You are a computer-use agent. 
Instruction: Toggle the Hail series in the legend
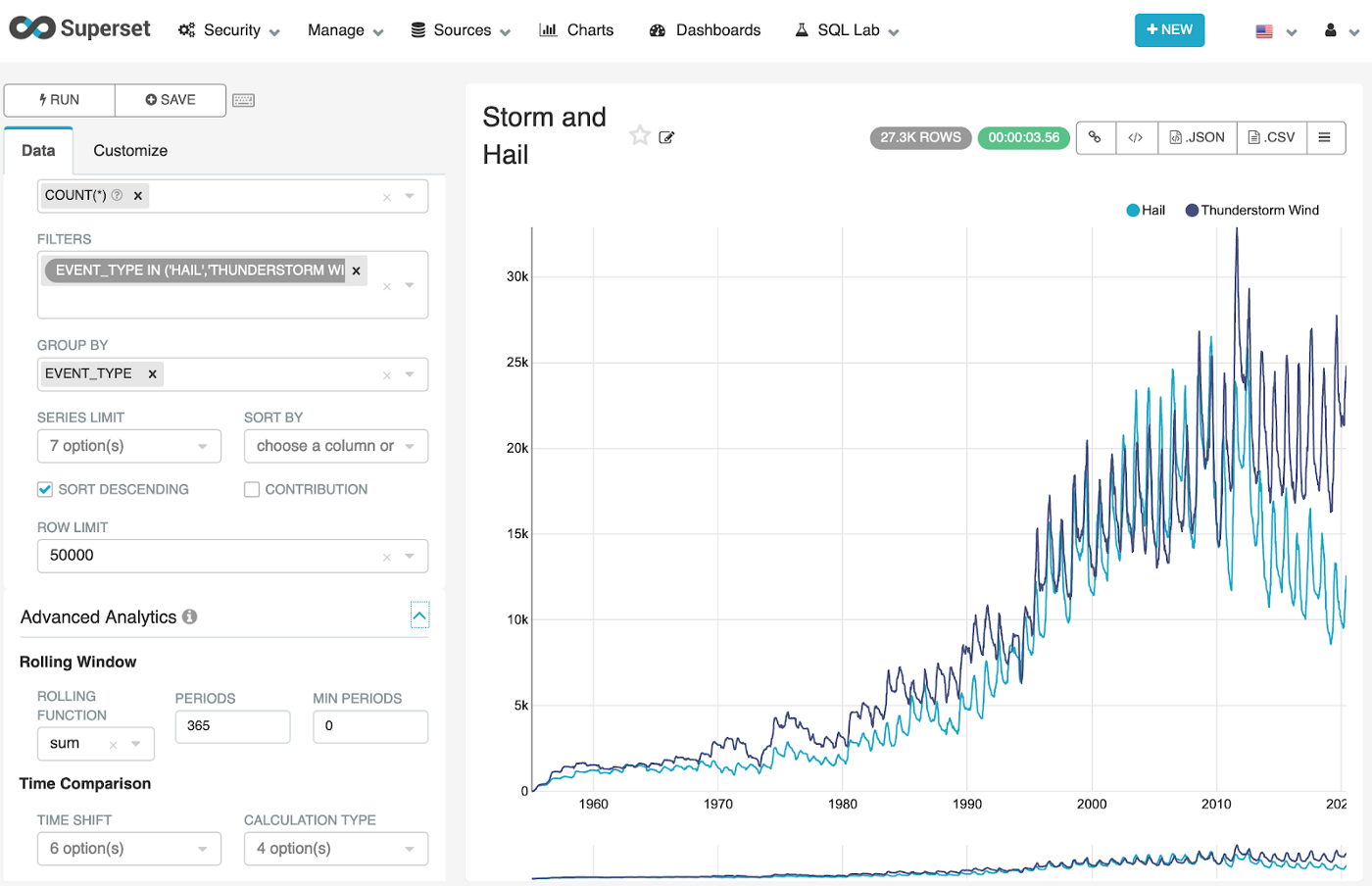point(1145,210)
